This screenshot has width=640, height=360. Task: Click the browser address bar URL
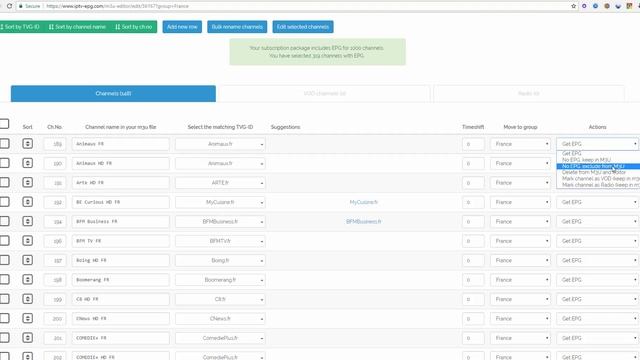[x=118, y=6]
